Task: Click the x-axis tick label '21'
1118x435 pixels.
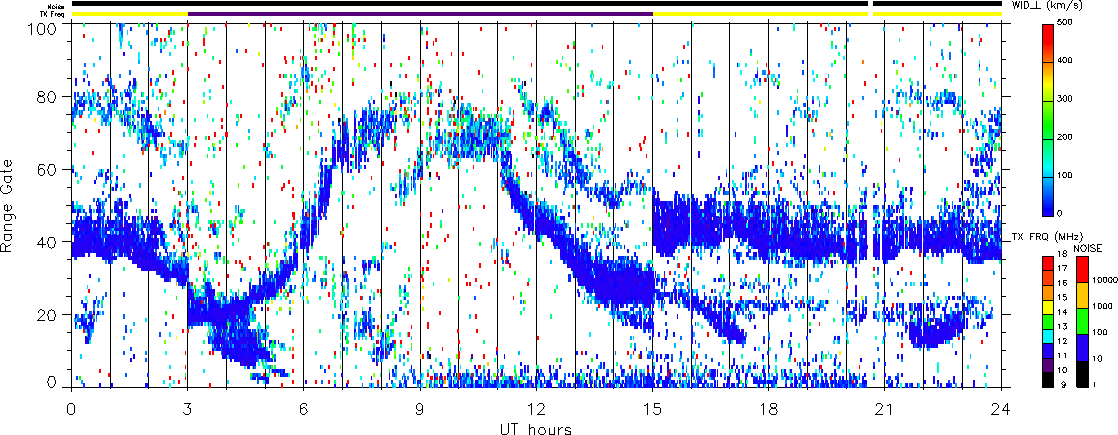Action: tap(885, 411)
